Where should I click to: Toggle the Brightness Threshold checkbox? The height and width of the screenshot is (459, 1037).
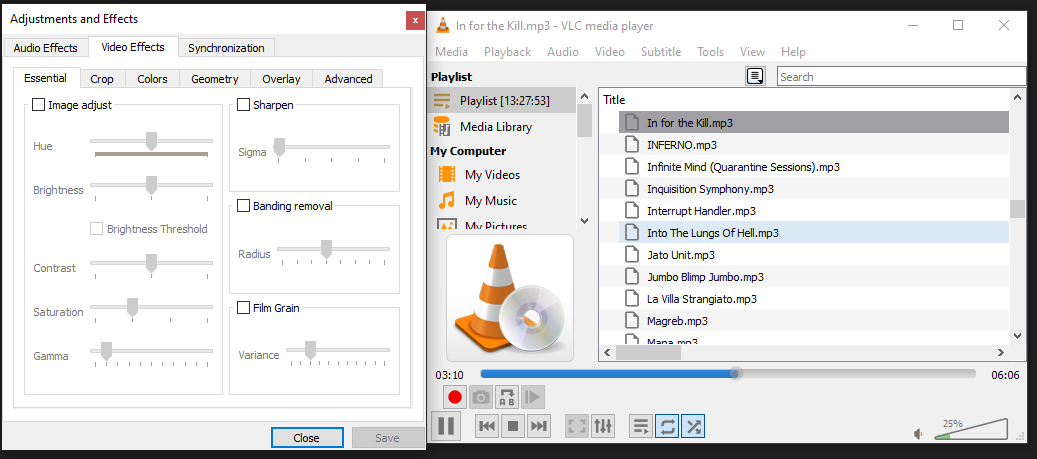(x=97, y=229)
